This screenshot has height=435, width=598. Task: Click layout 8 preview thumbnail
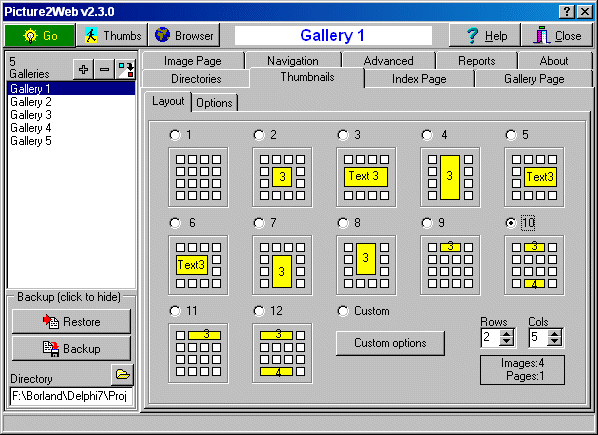[366, 265]
